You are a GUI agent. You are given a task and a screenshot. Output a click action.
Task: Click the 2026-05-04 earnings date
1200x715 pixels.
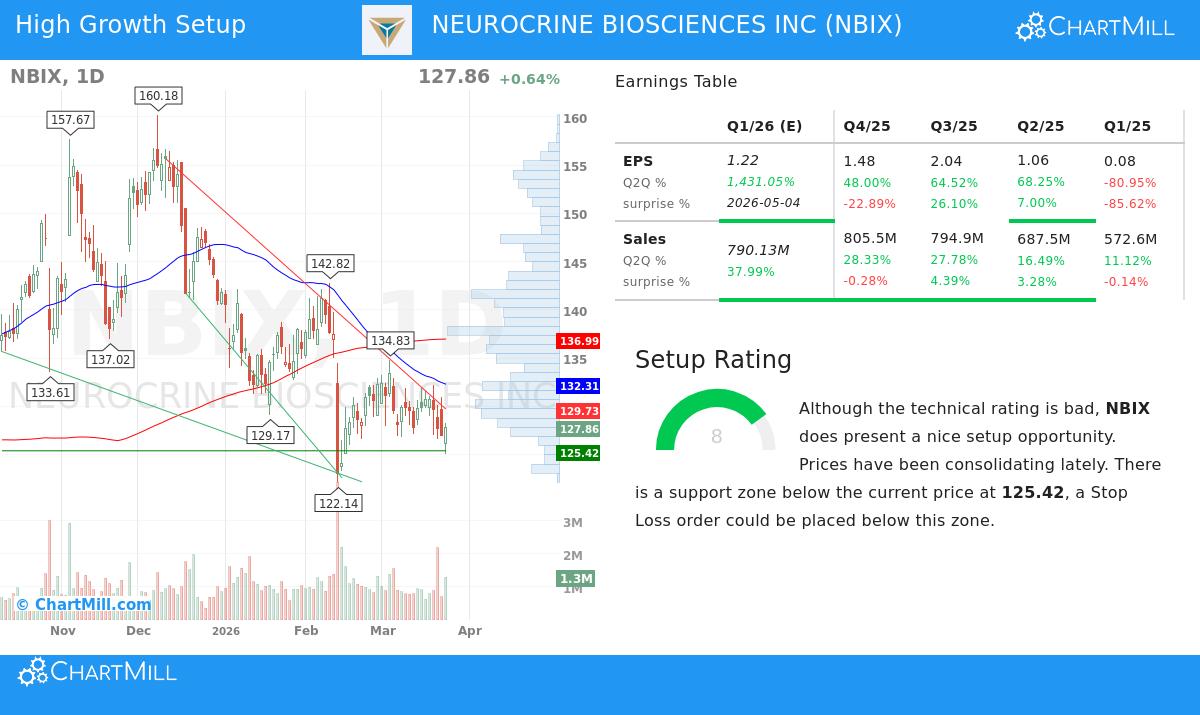[764, 203]
